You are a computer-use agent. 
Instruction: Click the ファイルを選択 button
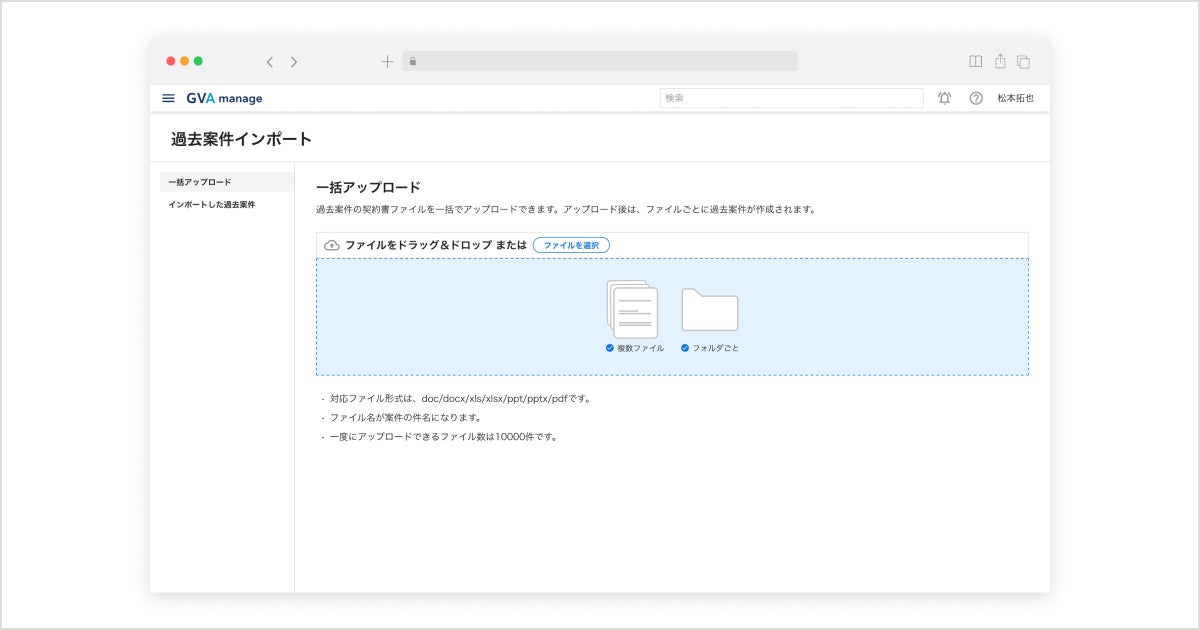[x=571, y=245]
